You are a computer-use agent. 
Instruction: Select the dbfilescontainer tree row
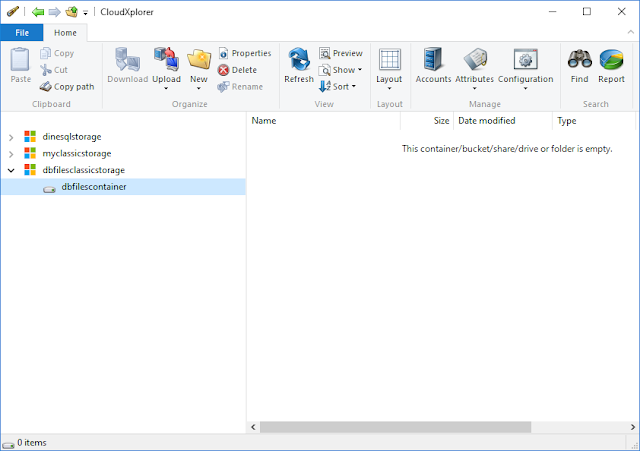pyautogui.click(x=123, y=187)
